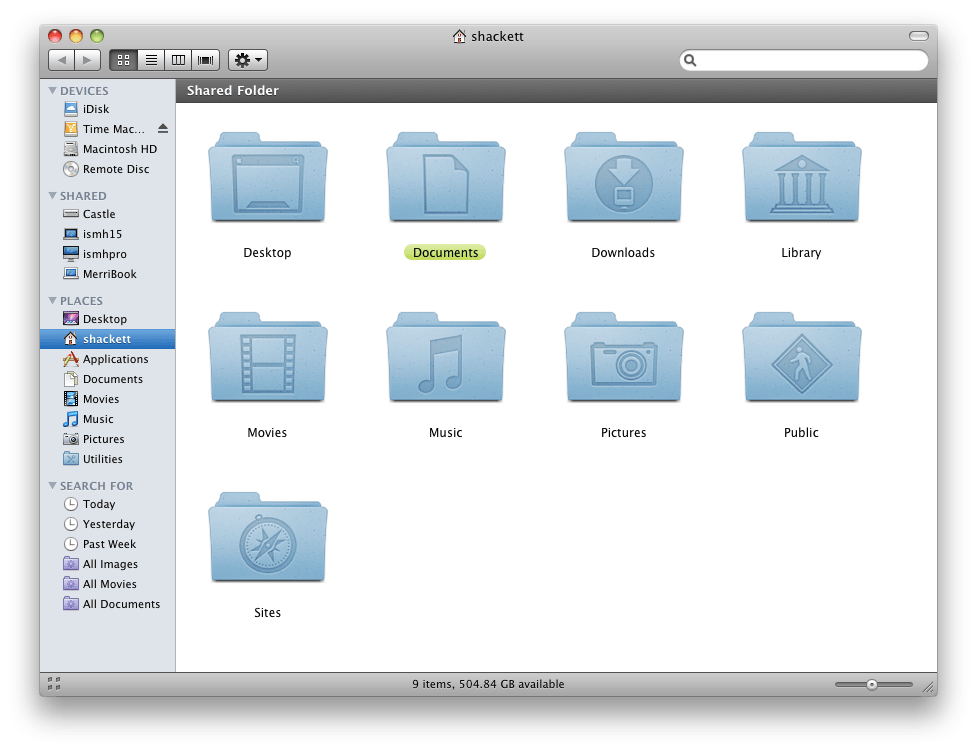
Task: Select the Public folder icon
Action: coord(801,358)
